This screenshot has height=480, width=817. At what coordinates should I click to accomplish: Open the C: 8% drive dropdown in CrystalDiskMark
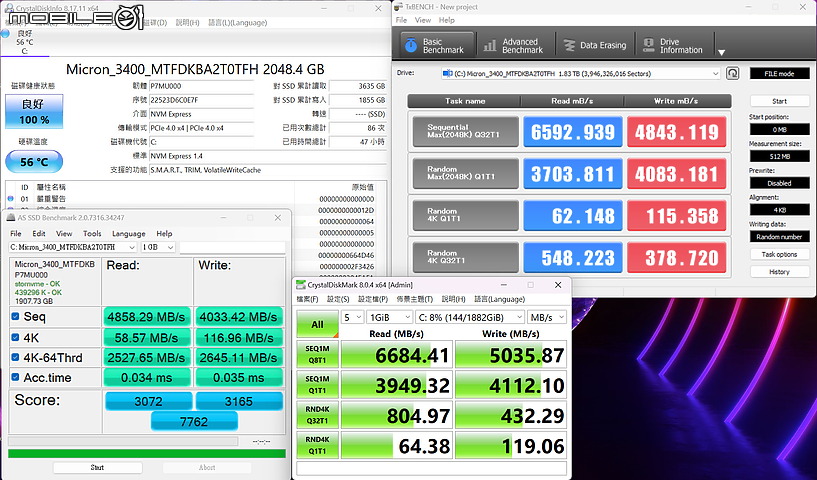(469, 317)
